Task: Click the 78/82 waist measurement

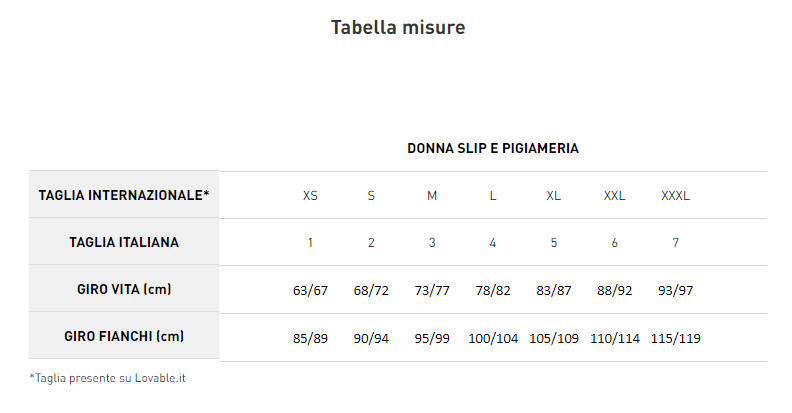Action: coord(493,291)
